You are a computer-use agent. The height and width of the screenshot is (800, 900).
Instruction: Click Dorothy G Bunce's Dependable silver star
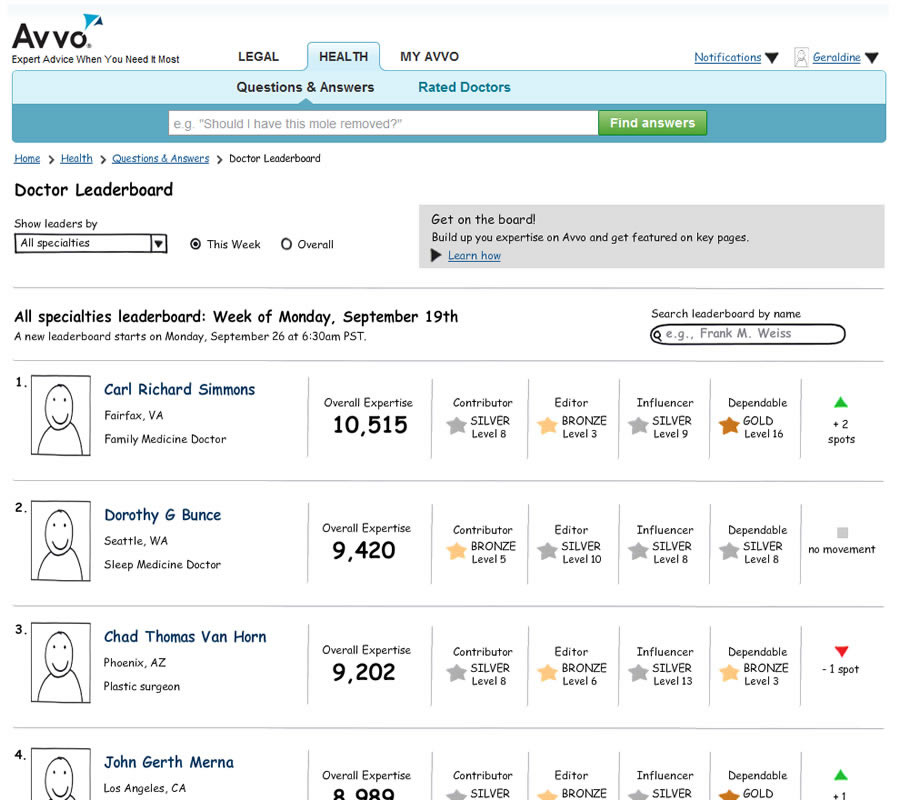729,551
